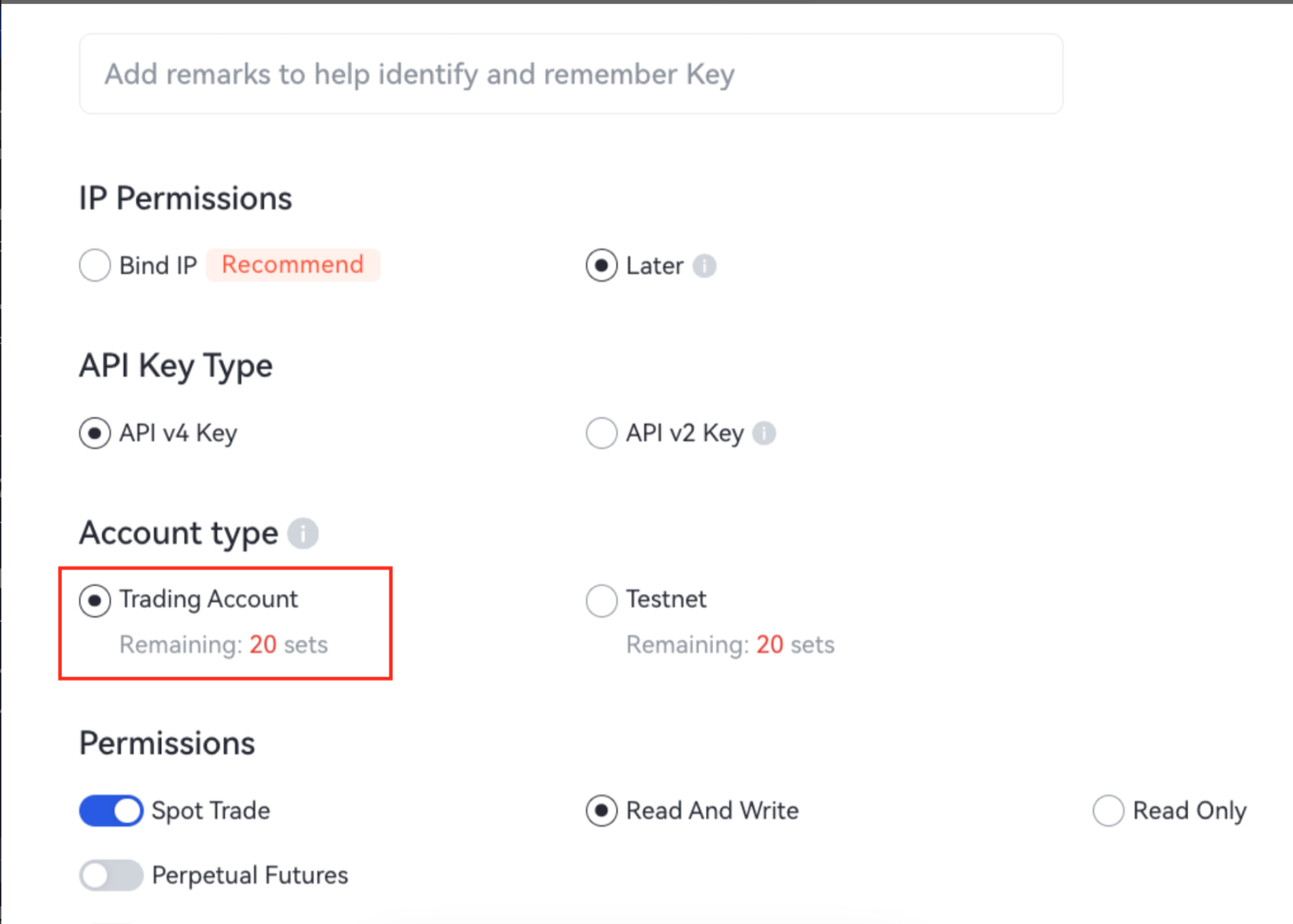The image size is (1293, 924).
Task: Select the API v4 Key type
Action: point(95,433)
